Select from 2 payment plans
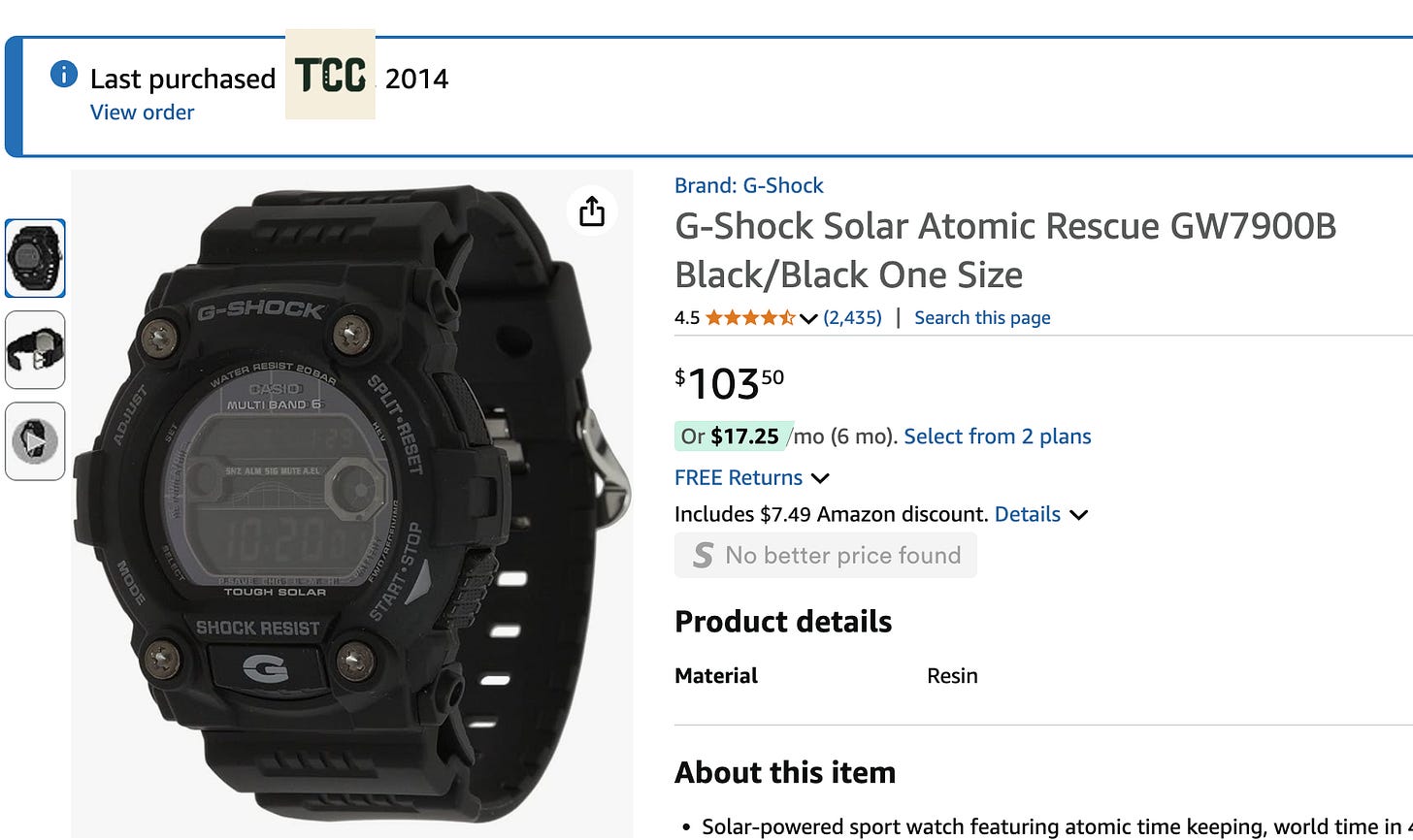Screen dimensions: 1413x840 (x=997, y=436)
